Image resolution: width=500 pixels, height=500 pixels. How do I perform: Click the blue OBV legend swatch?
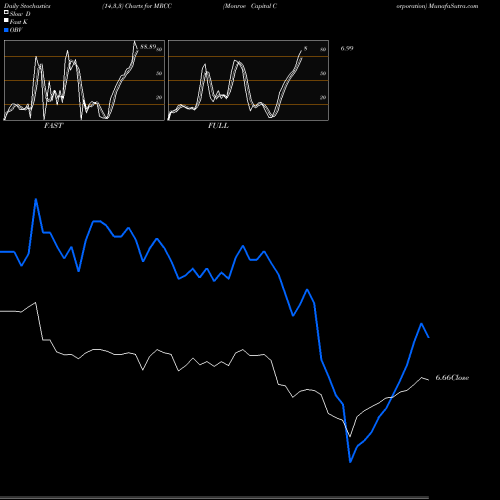click(6, 30)
